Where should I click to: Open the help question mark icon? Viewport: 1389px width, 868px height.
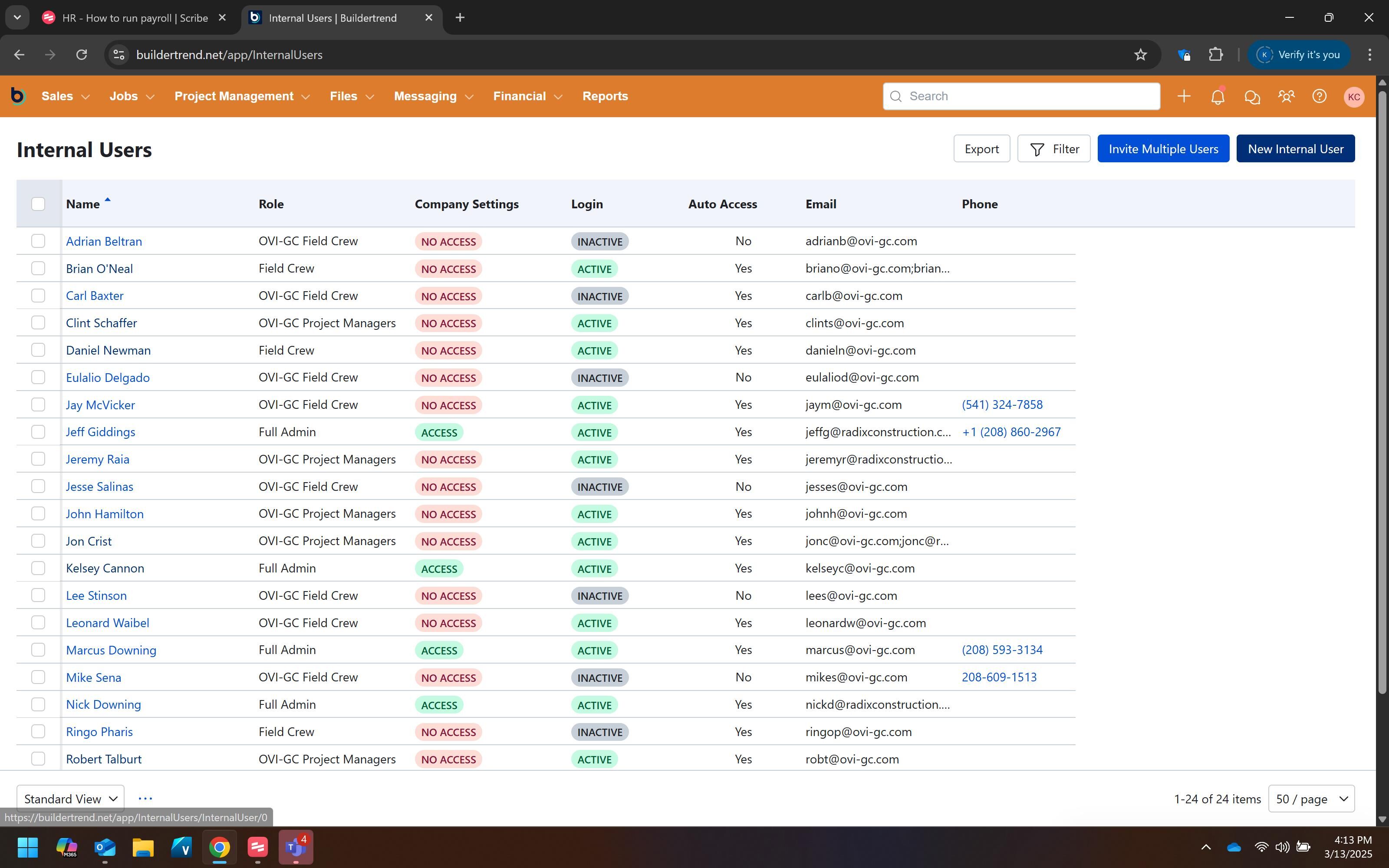[x=1319, y=96]
